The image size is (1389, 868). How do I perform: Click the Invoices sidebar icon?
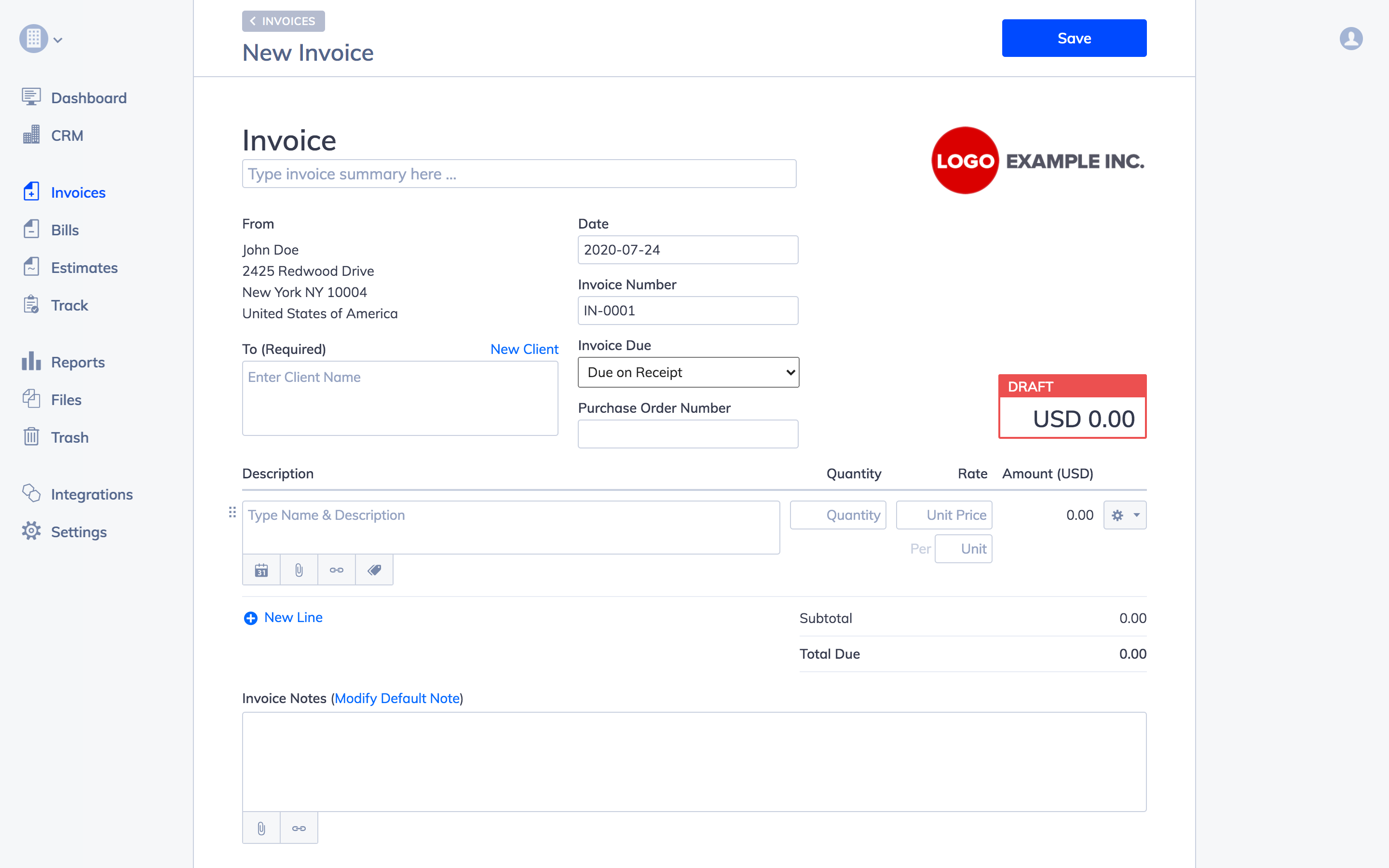point(31,191)
